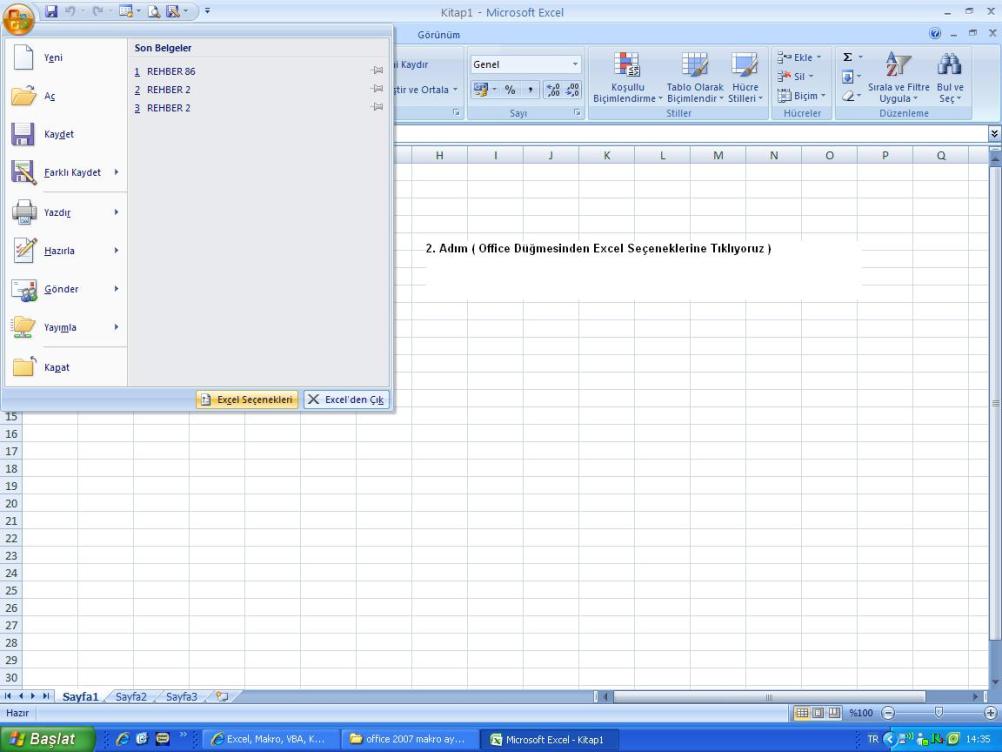The height and width of the screenshot is (752, 1002).
Task: Open the Biçim (Format) cells dropdown
Action: (802, 96)
